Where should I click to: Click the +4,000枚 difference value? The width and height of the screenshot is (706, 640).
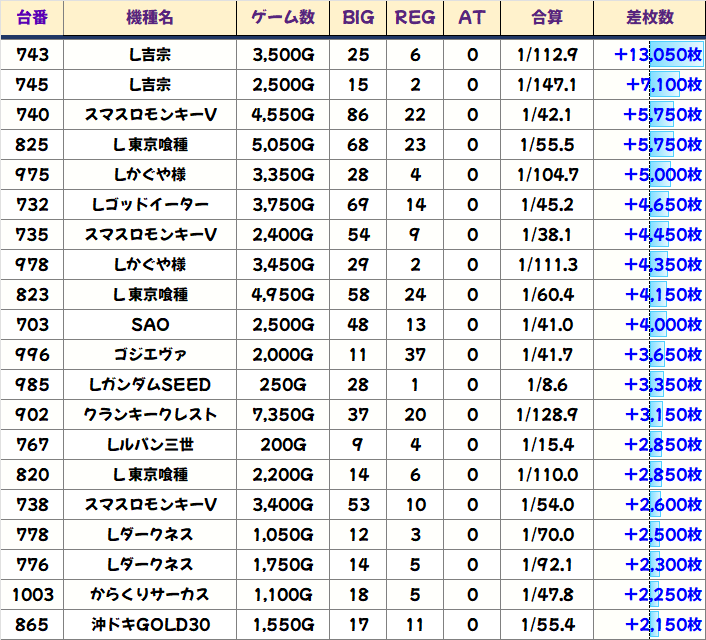664,325
